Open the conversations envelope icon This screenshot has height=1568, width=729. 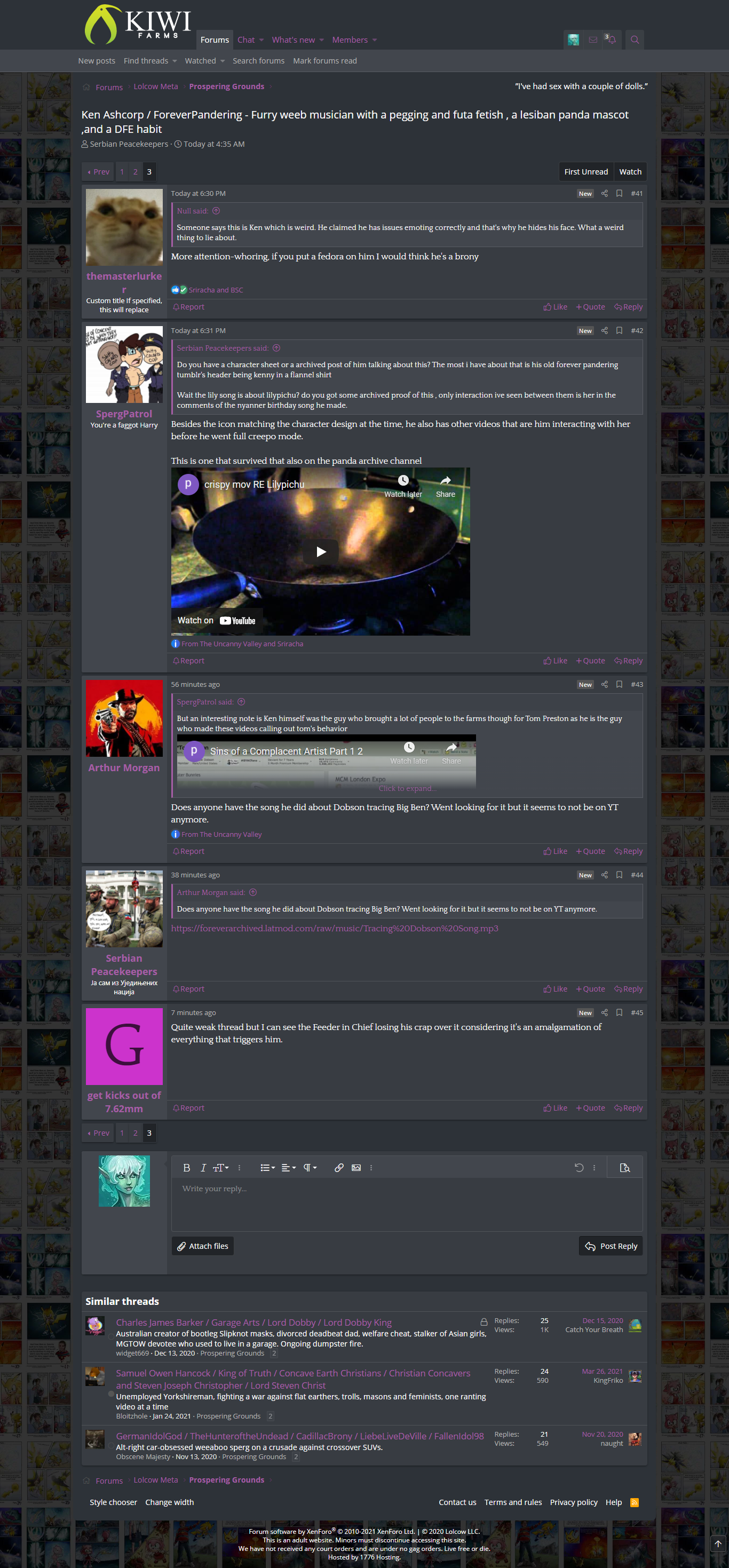pos(593,39)
